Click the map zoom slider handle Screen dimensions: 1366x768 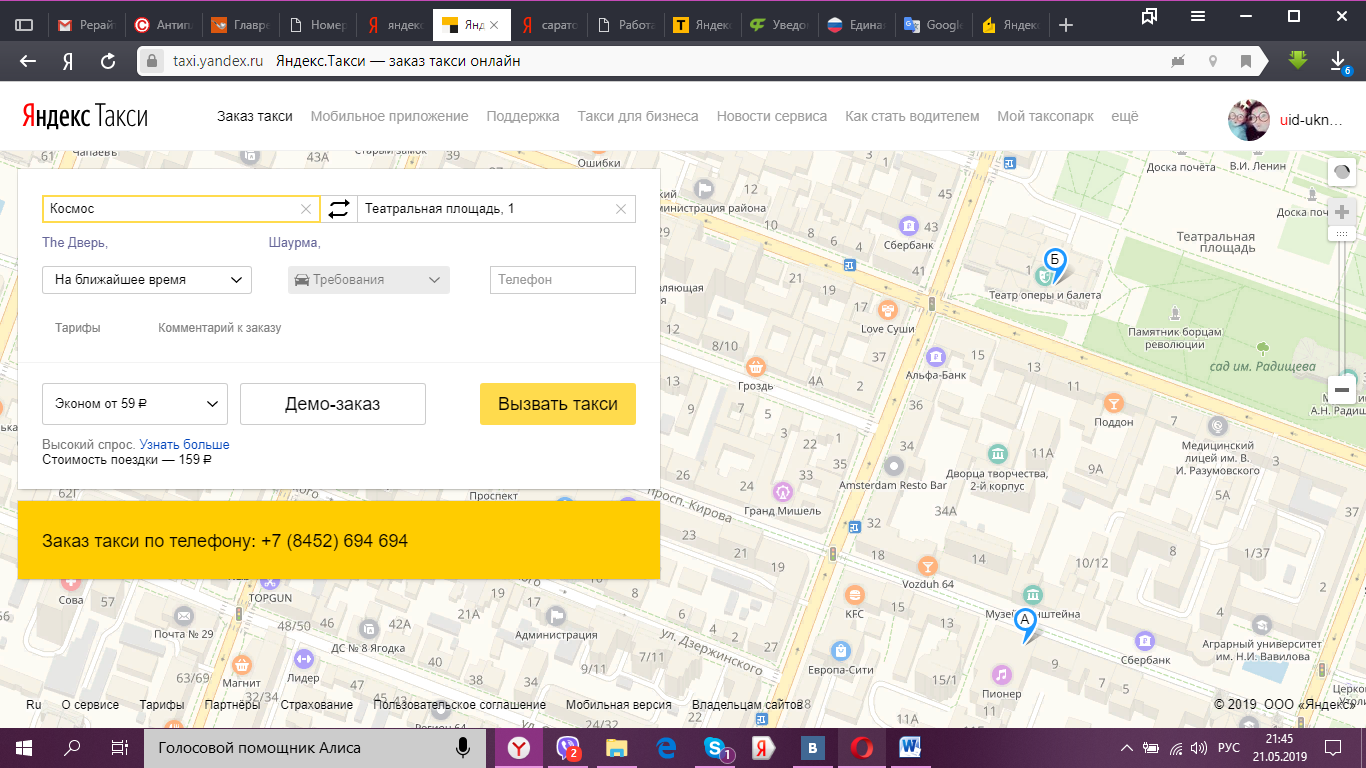[1342, 233]
